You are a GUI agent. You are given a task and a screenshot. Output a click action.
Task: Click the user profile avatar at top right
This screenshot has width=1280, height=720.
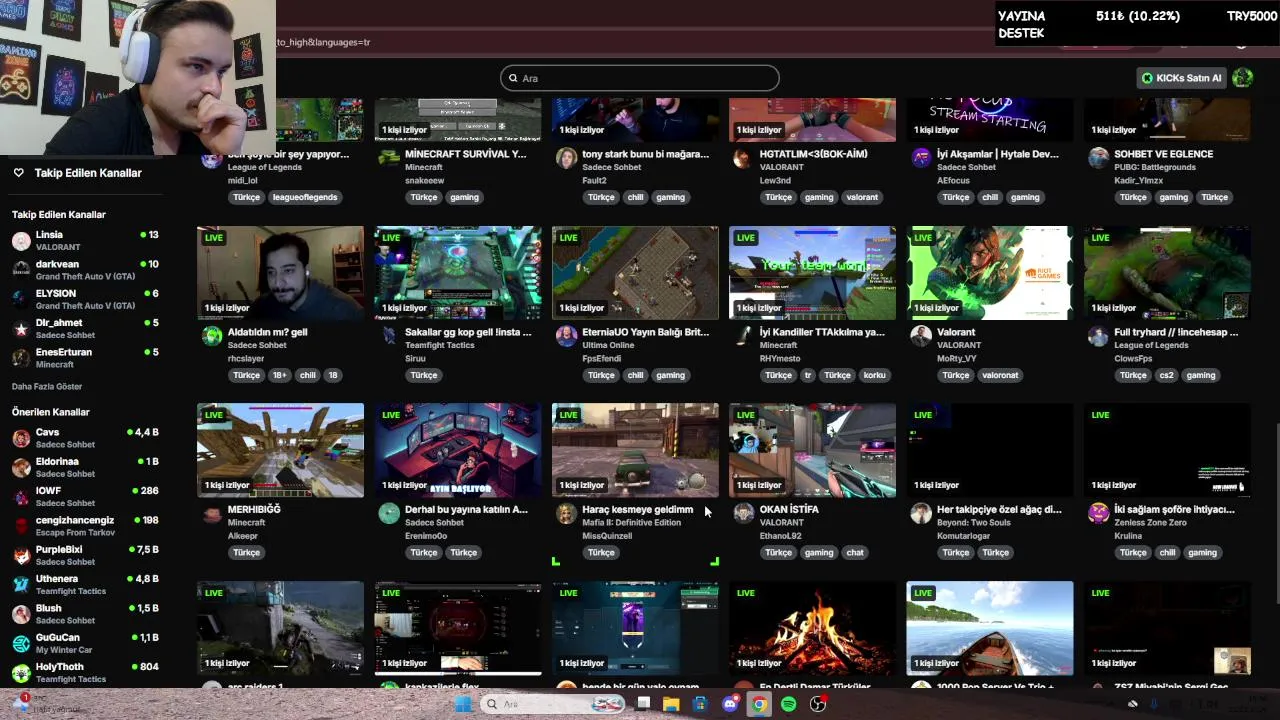pos(1243,78)
